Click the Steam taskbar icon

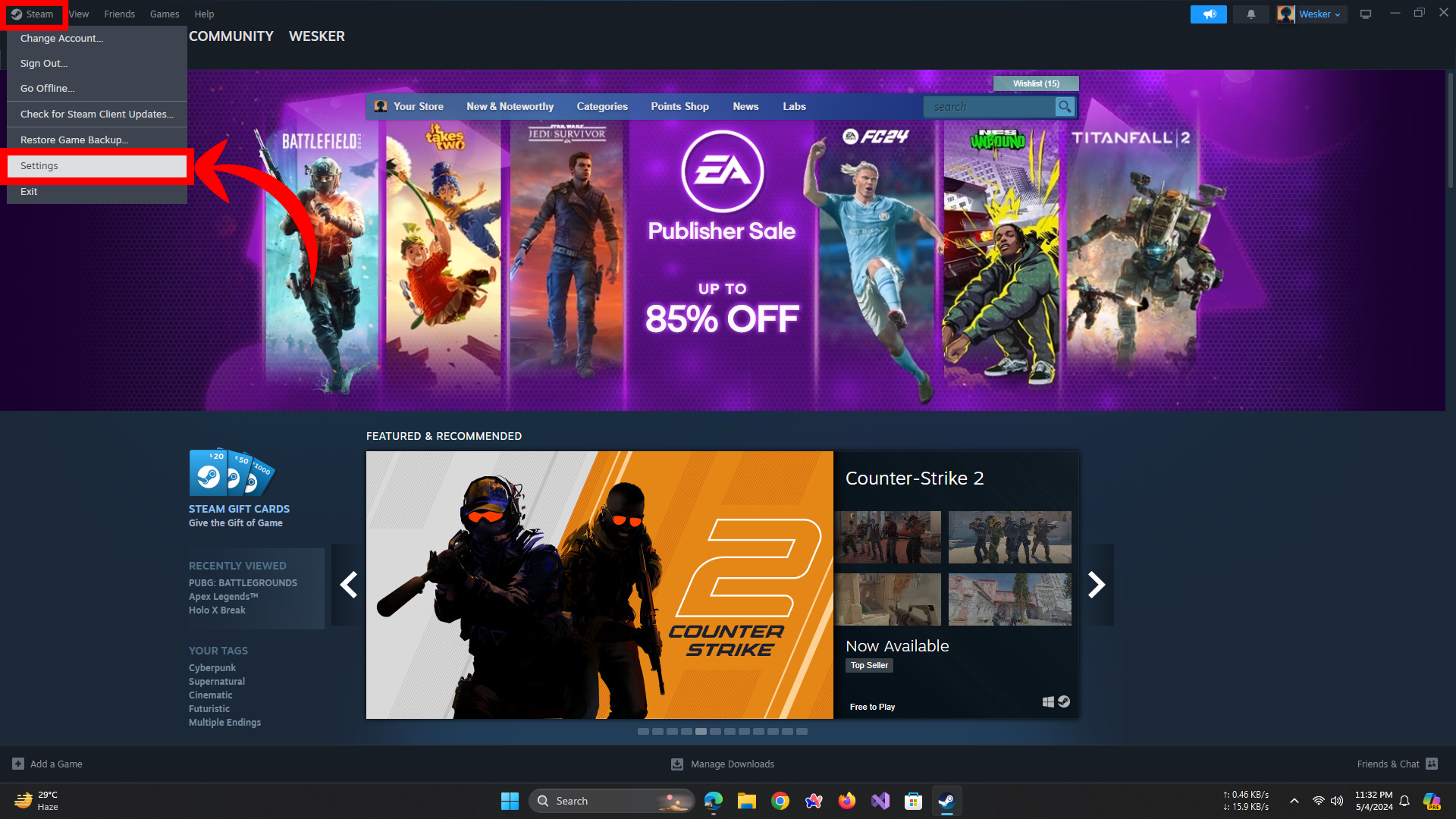click(946, 801)
